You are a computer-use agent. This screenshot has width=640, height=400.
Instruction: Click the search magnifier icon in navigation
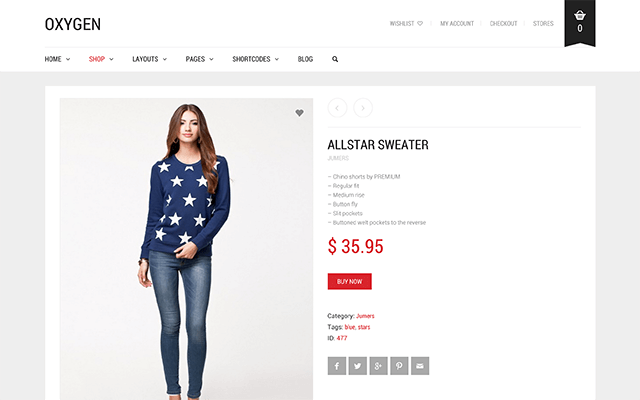335,59
